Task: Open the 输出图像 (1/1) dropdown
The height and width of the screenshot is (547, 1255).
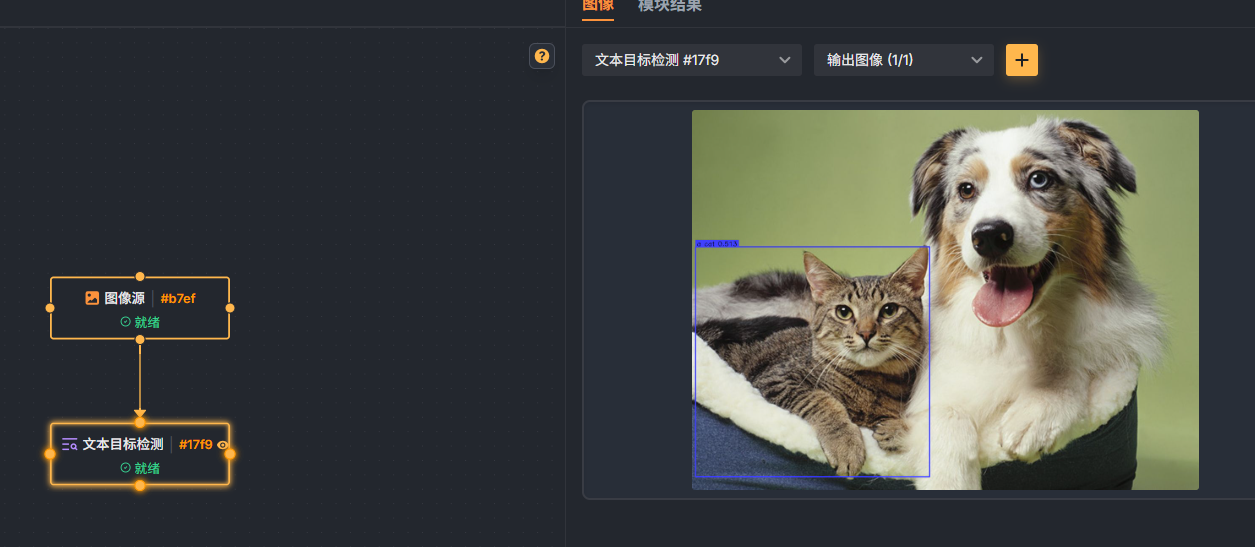Action: (x=904, y=60)
